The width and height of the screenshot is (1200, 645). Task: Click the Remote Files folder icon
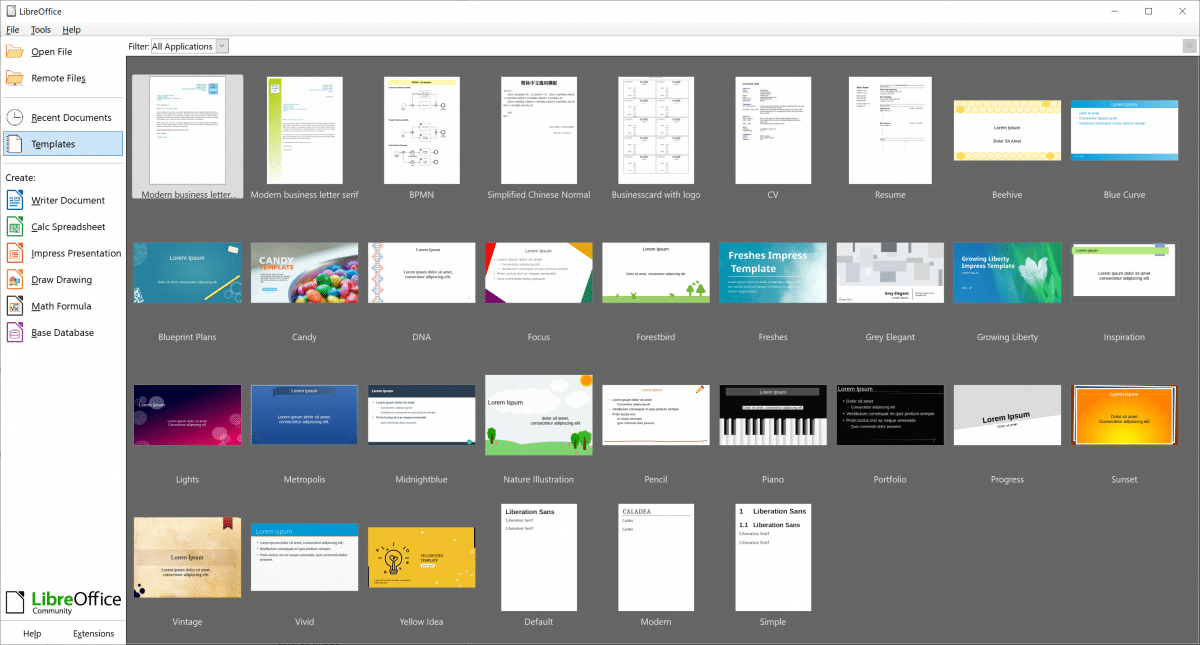point(15,78)
